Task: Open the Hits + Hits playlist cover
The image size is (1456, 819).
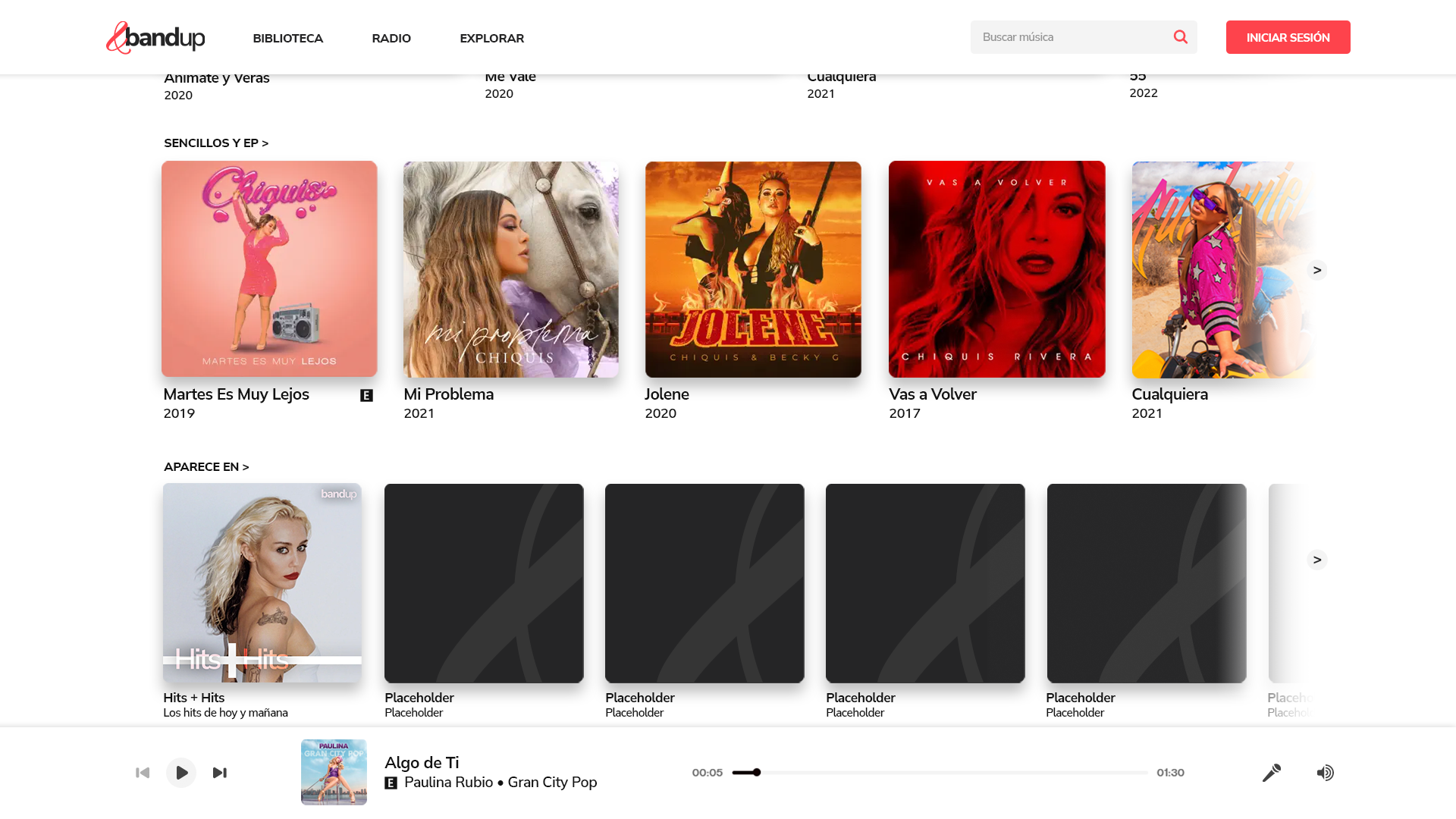Action: click(262, 583)
